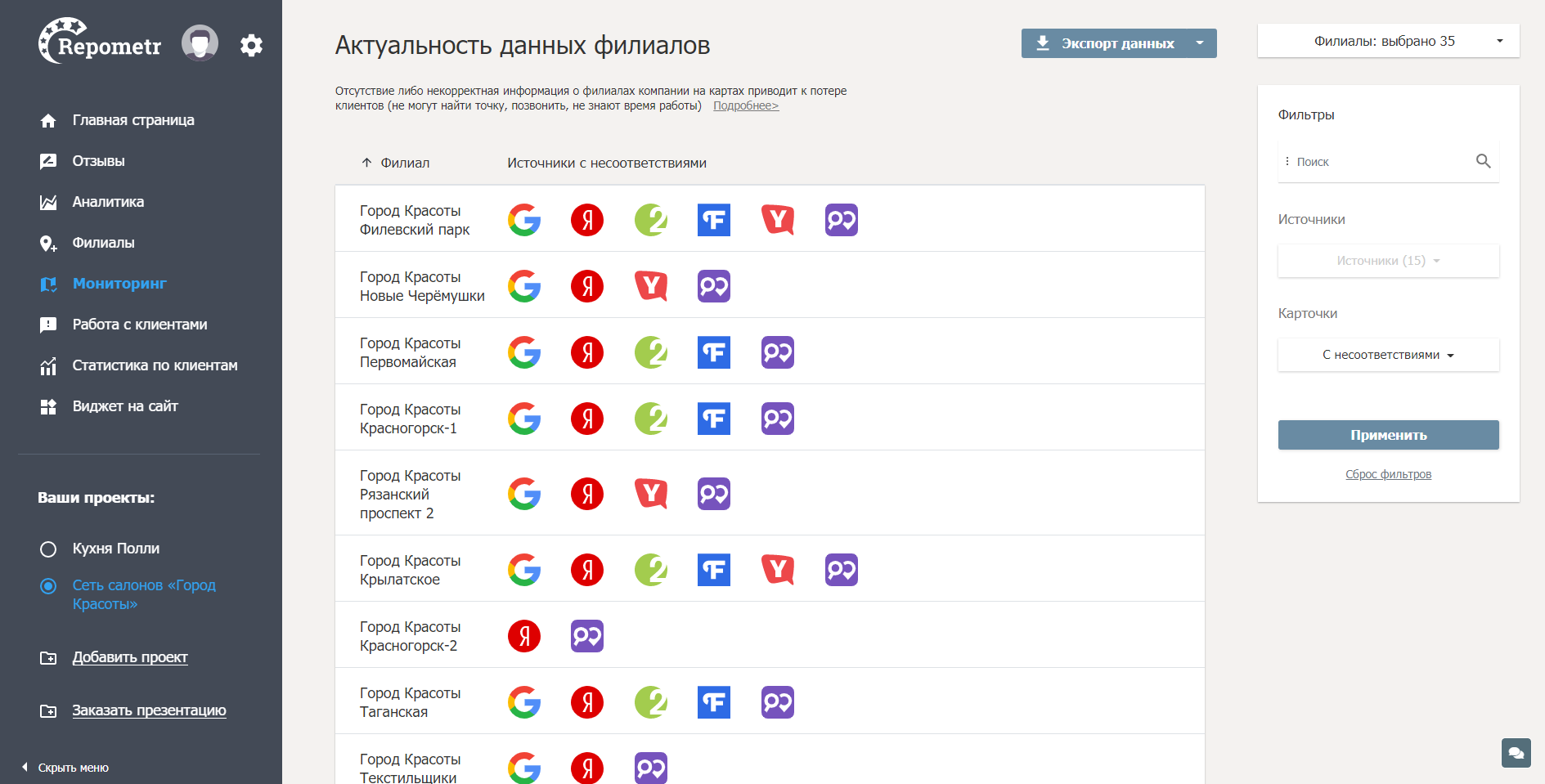Open the С несоответствиями cards dropdown

pos(1388,355)
